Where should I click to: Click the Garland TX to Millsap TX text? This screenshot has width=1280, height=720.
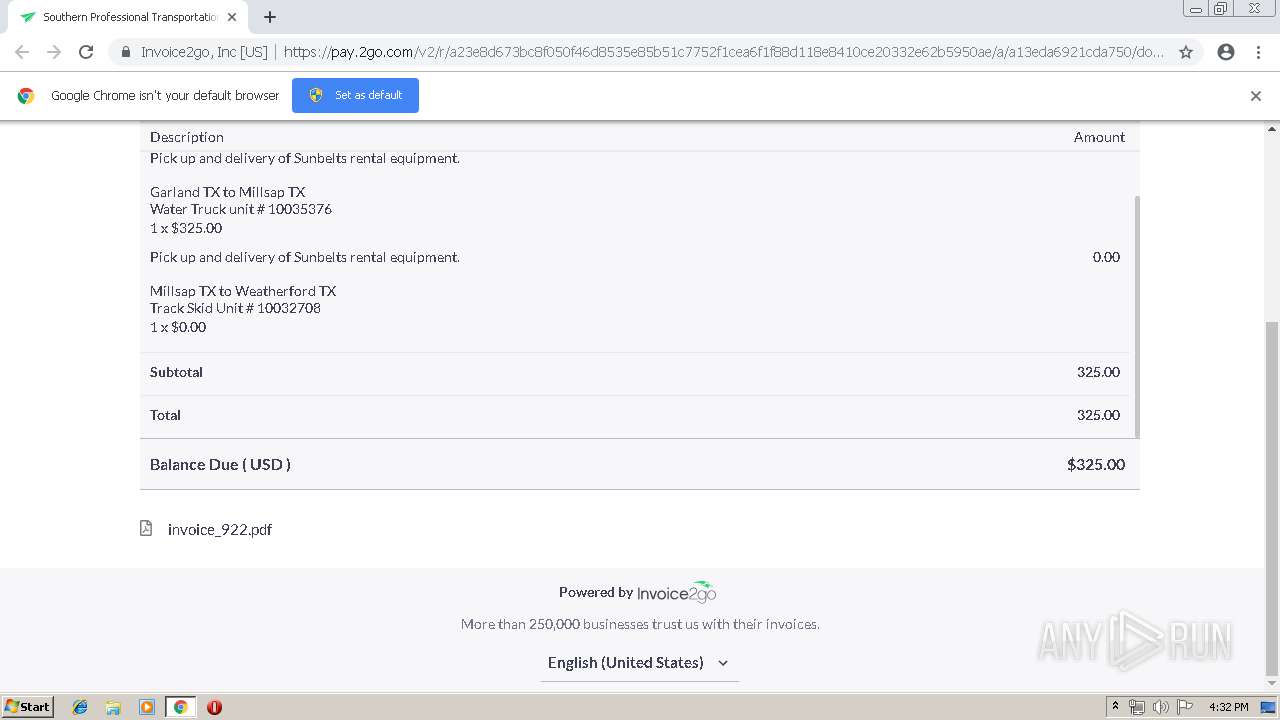pyautogui.click(x=228, y=192)
